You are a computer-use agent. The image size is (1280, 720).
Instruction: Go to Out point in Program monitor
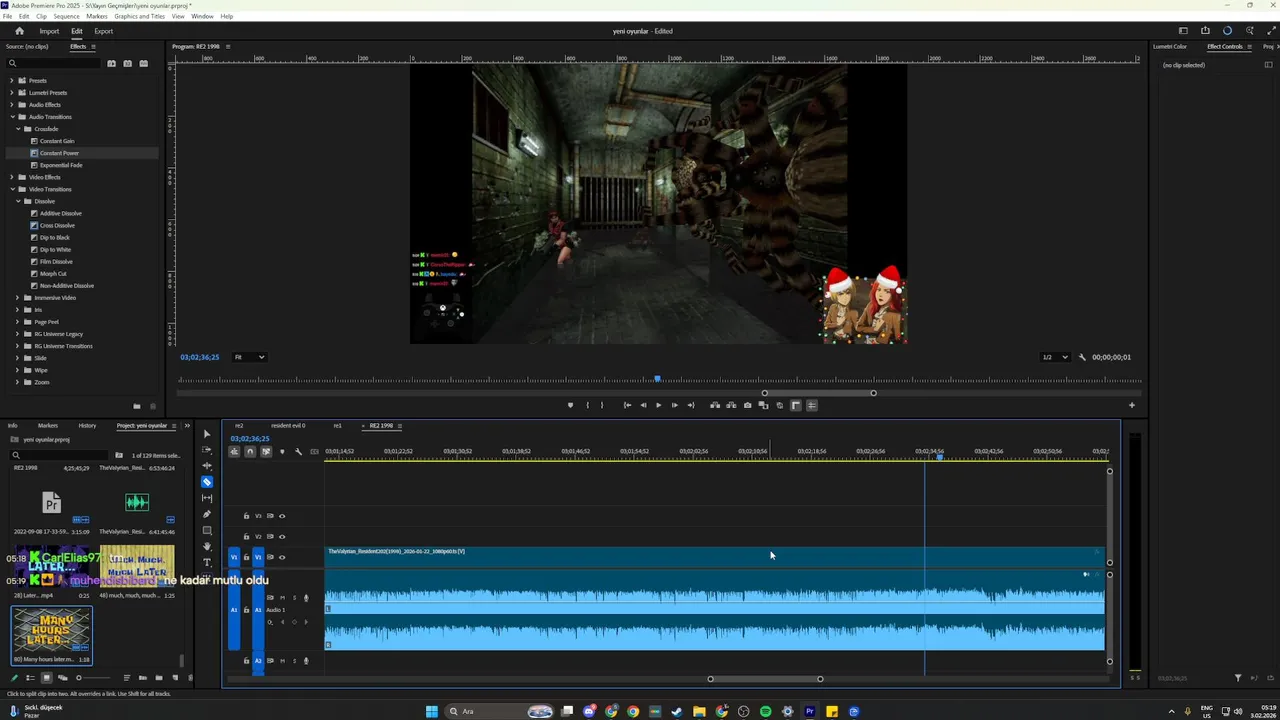coord(690,405)
